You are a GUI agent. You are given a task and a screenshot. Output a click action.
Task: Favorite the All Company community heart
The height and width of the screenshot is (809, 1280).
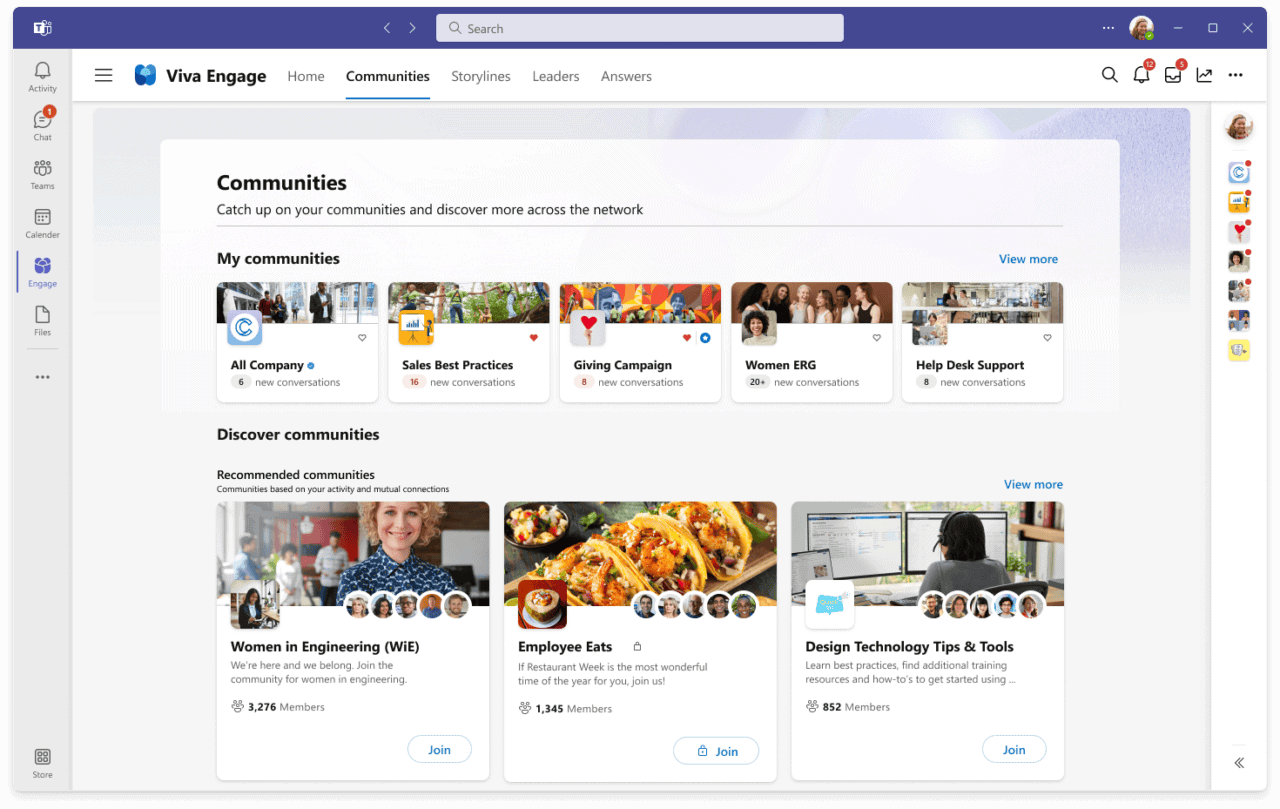click(362, 338)
